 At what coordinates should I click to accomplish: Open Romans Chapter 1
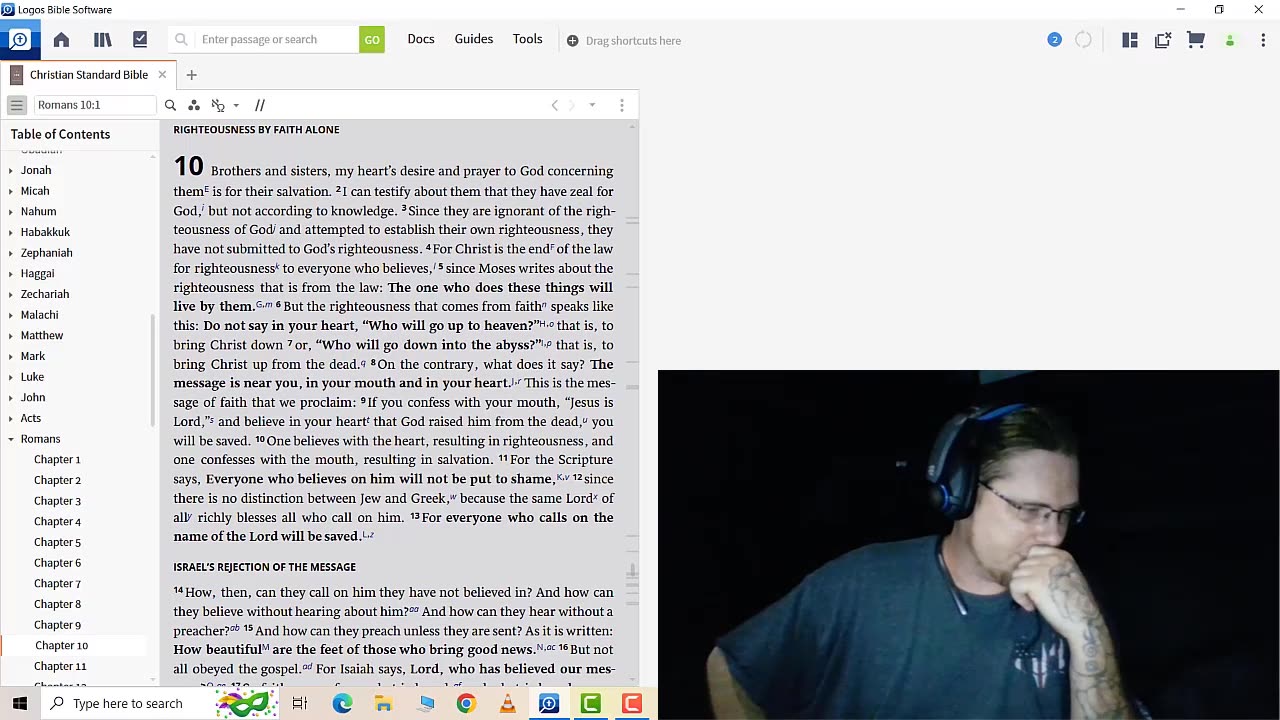(x=57, y=460)
